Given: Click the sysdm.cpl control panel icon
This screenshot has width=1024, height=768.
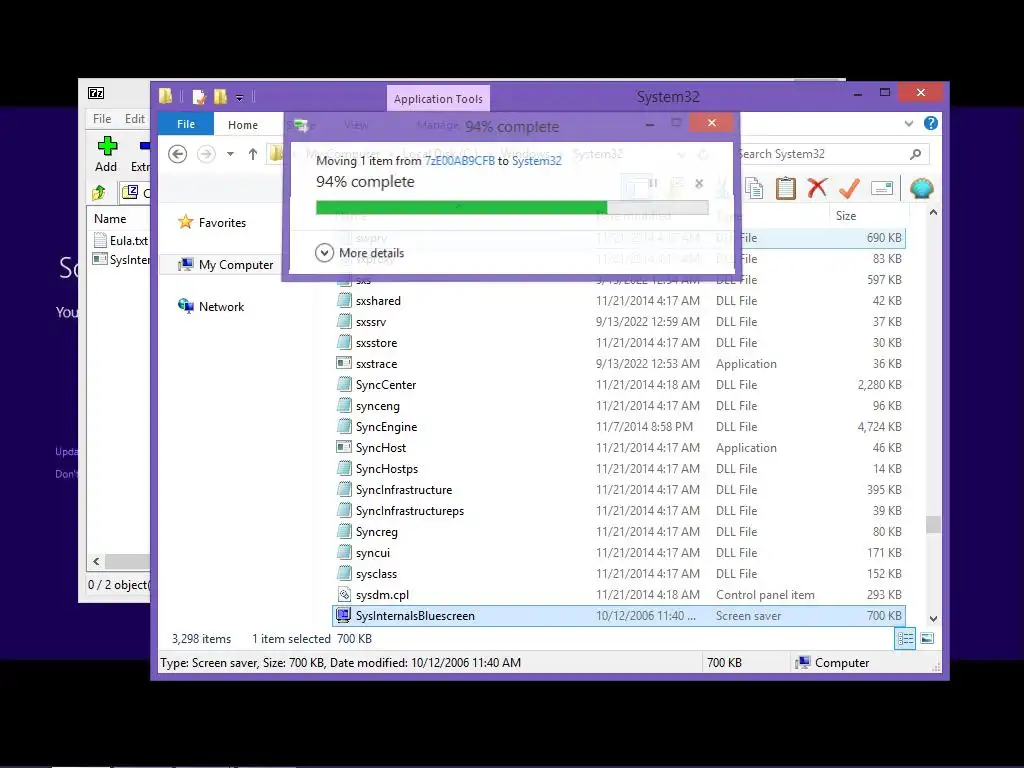Looking at the screenshot, I should pos(344,594).
